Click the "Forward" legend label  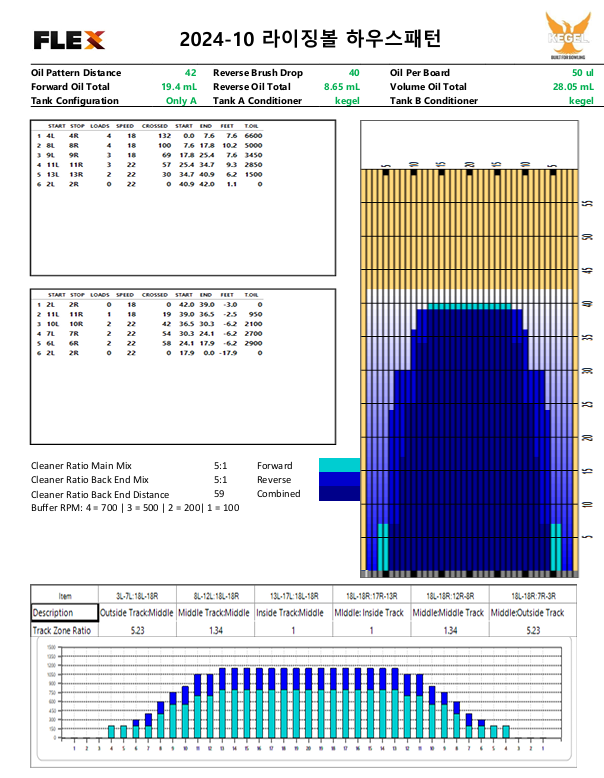click(274, 465)
